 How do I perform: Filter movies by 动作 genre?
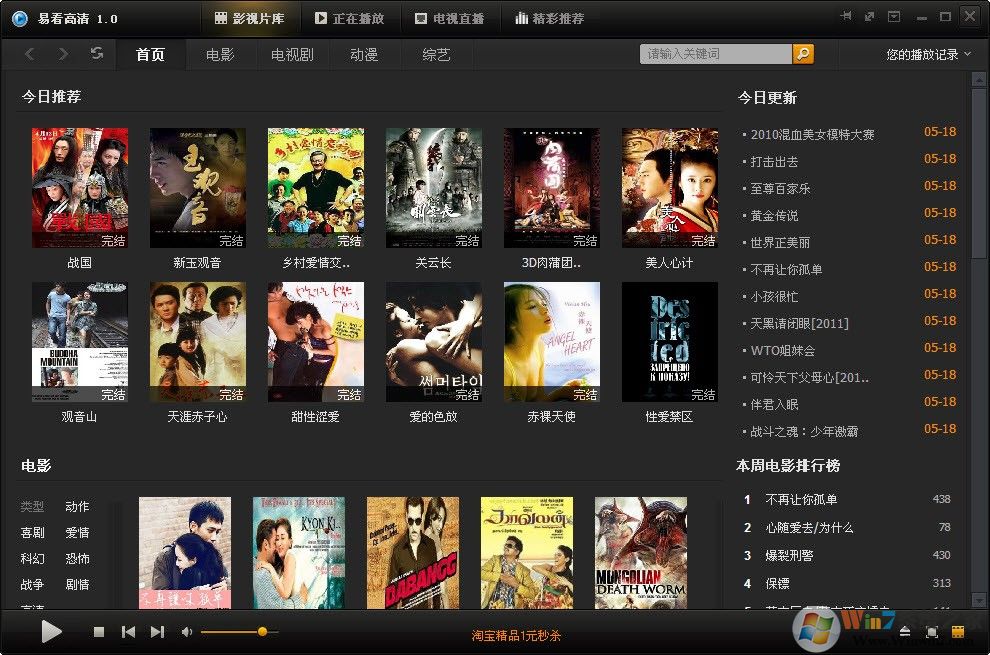[x=77, y=507]
